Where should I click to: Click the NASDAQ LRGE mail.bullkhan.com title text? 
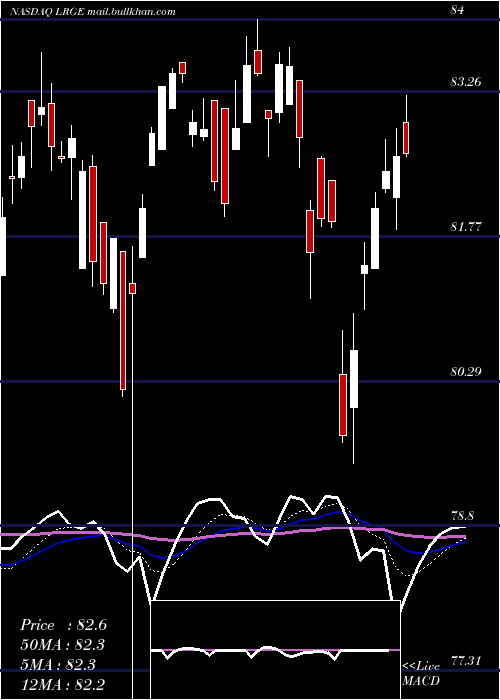coord(92,12)
